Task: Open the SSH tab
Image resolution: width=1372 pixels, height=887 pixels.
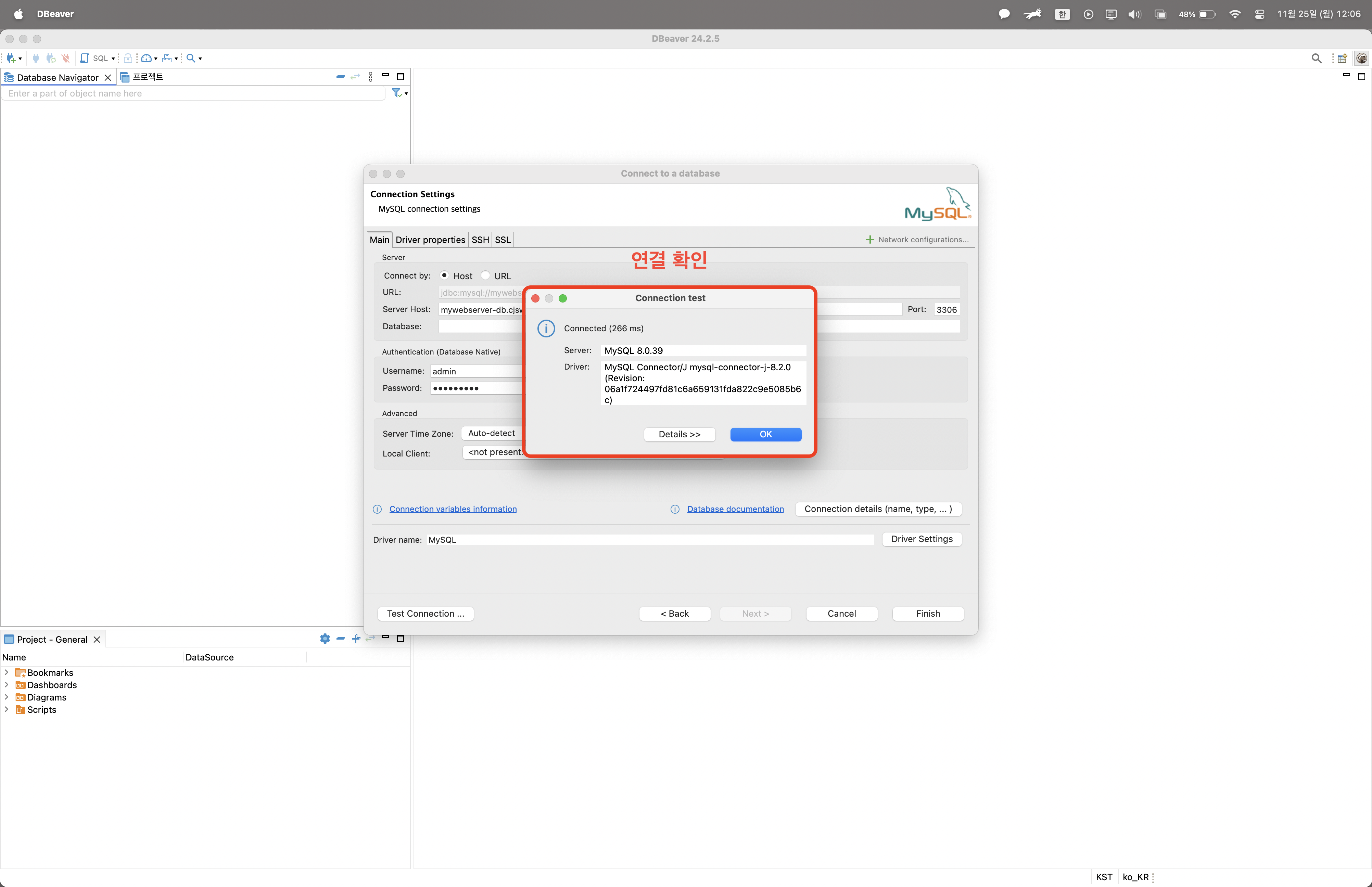Action: coord(480,240)
